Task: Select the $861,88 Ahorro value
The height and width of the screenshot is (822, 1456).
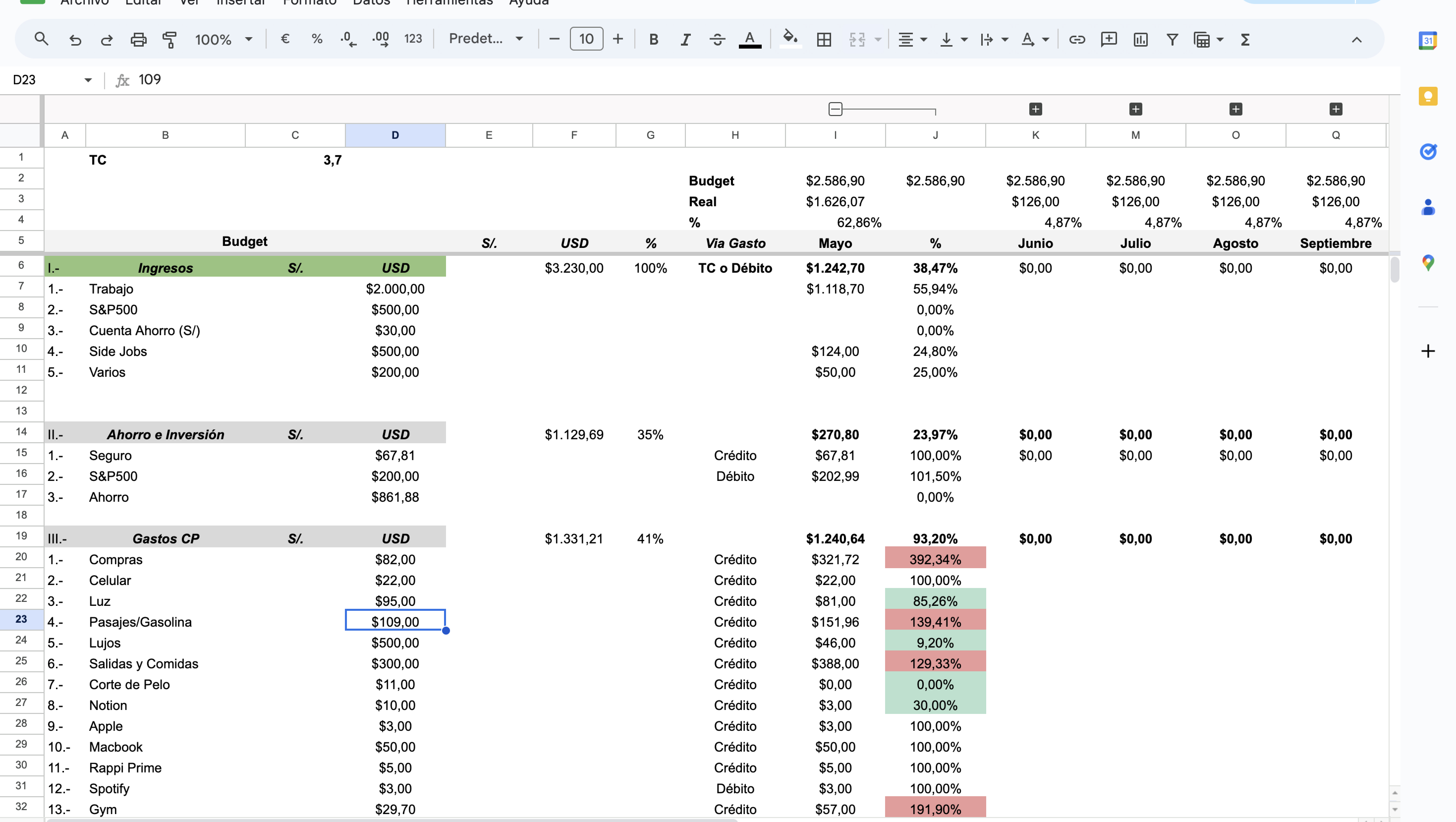Action: click(395, 497)
